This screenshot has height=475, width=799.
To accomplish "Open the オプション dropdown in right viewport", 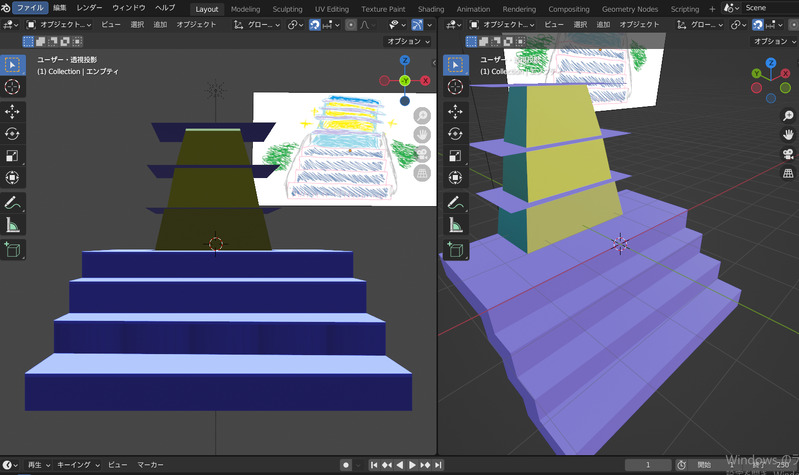I will click(x=773, y=42).
